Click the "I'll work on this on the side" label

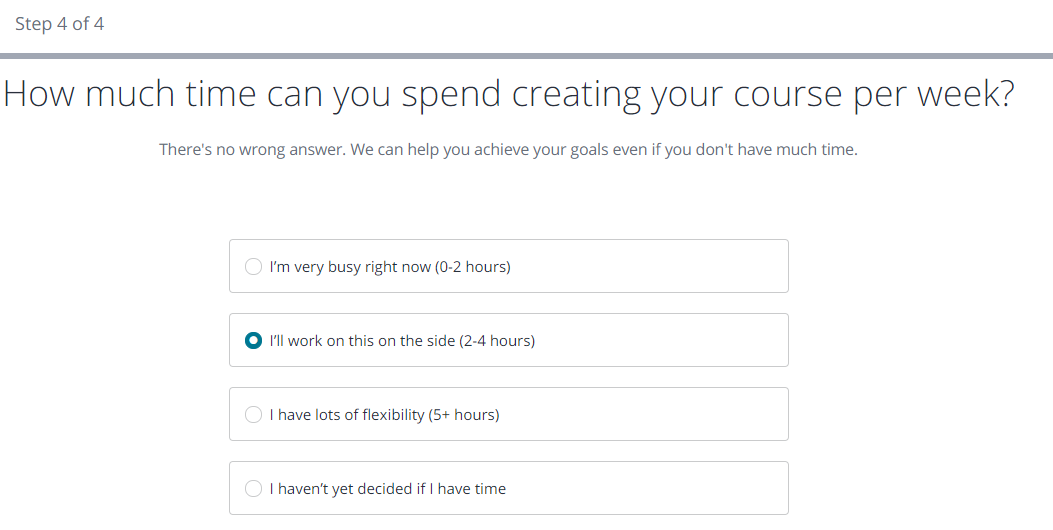point(362,341)
